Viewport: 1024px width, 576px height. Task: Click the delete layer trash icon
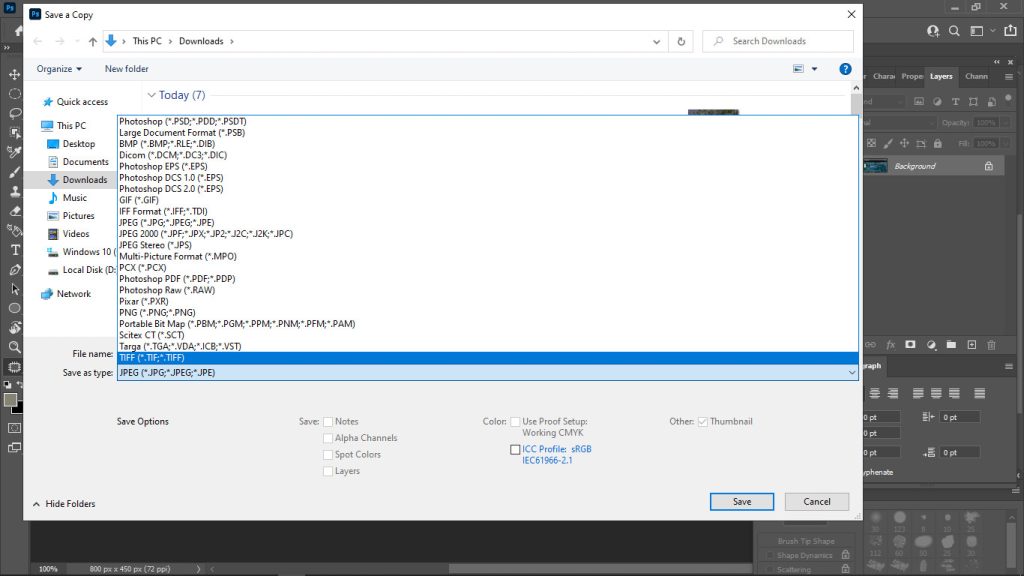(990, 345)
